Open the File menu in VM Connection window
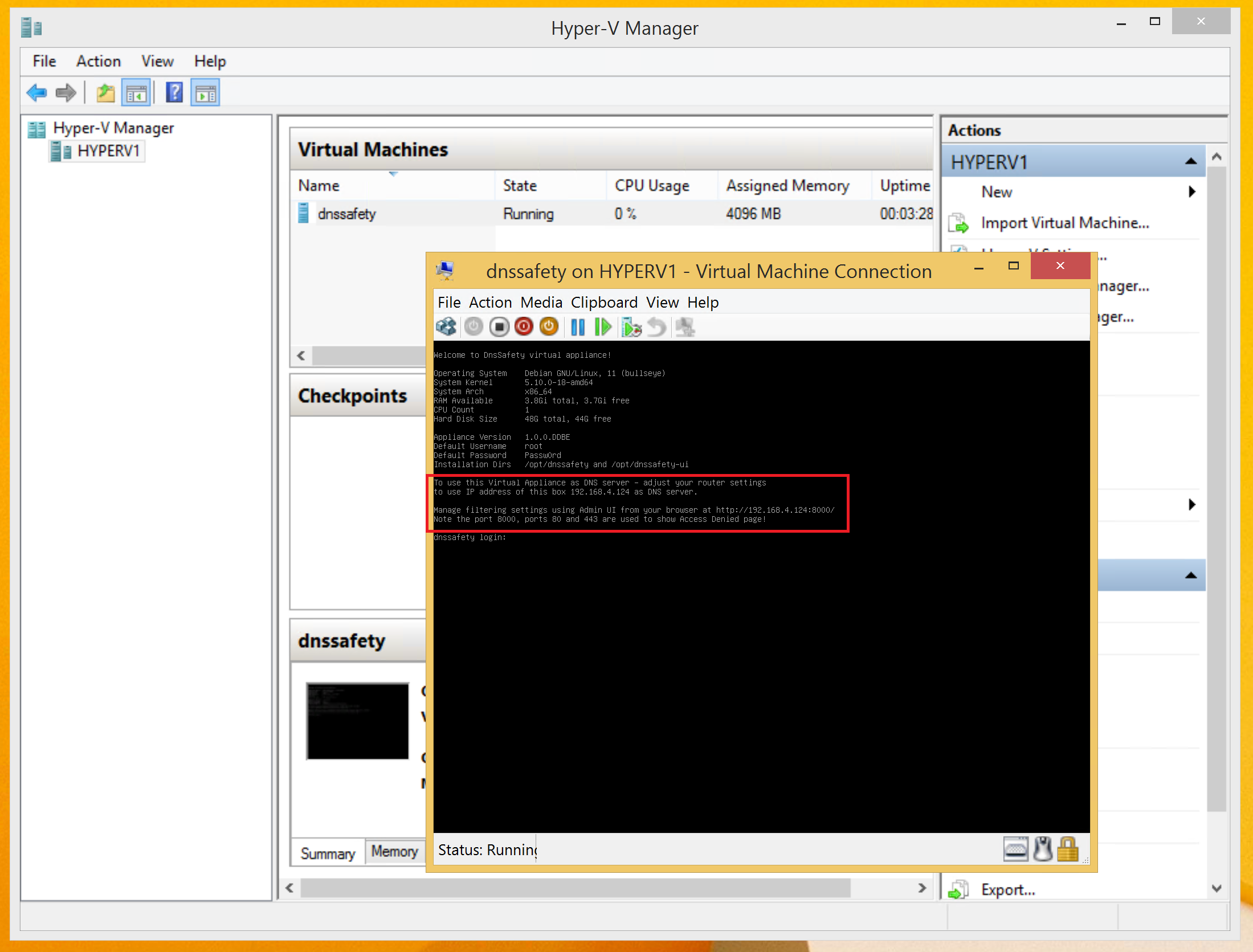The image size is (1253, 952). pos(449,302)
